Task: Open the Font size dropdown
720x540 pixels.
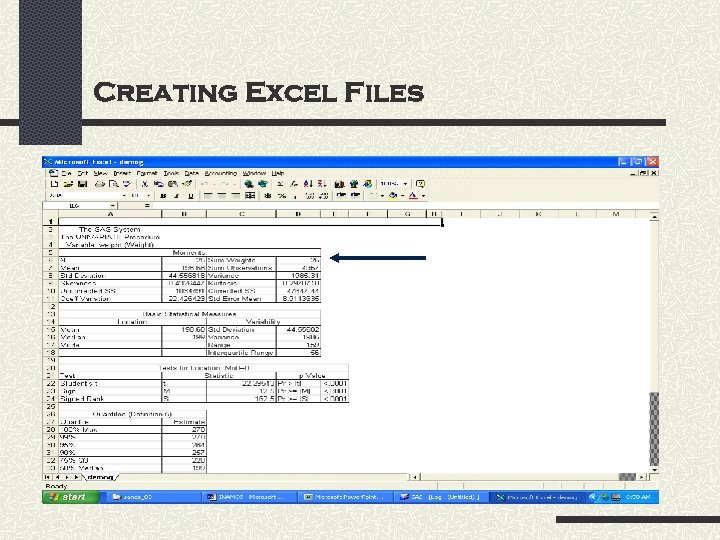Action: [x=148, y=196]
